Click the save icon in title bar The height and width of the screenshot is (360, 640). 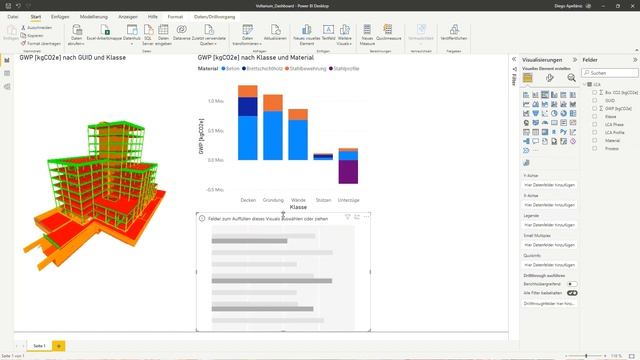pyautogui.click(x=8, y=6)
